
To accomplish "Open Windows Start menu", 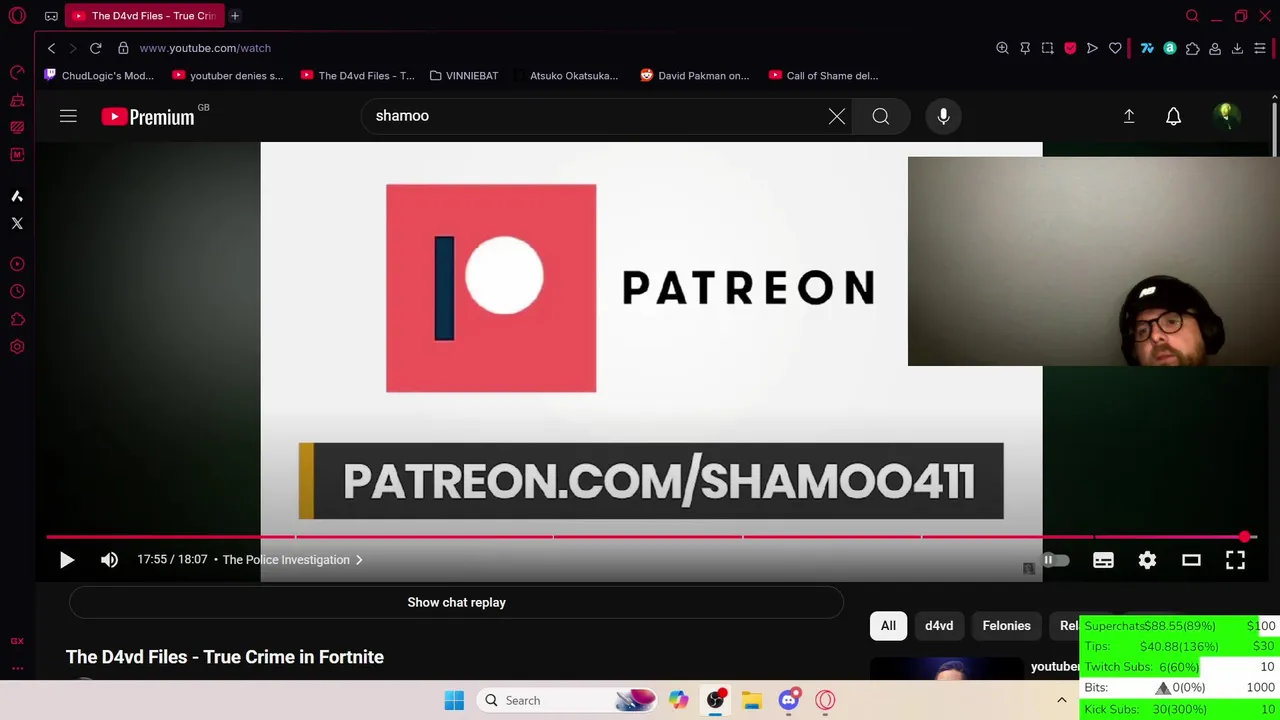I will (x=454, y=701).
